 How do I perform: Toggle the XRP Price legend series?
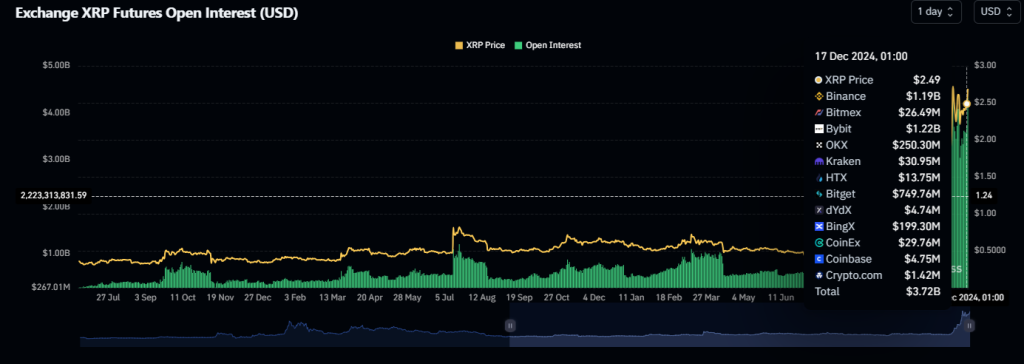click(x=480, y=45)
